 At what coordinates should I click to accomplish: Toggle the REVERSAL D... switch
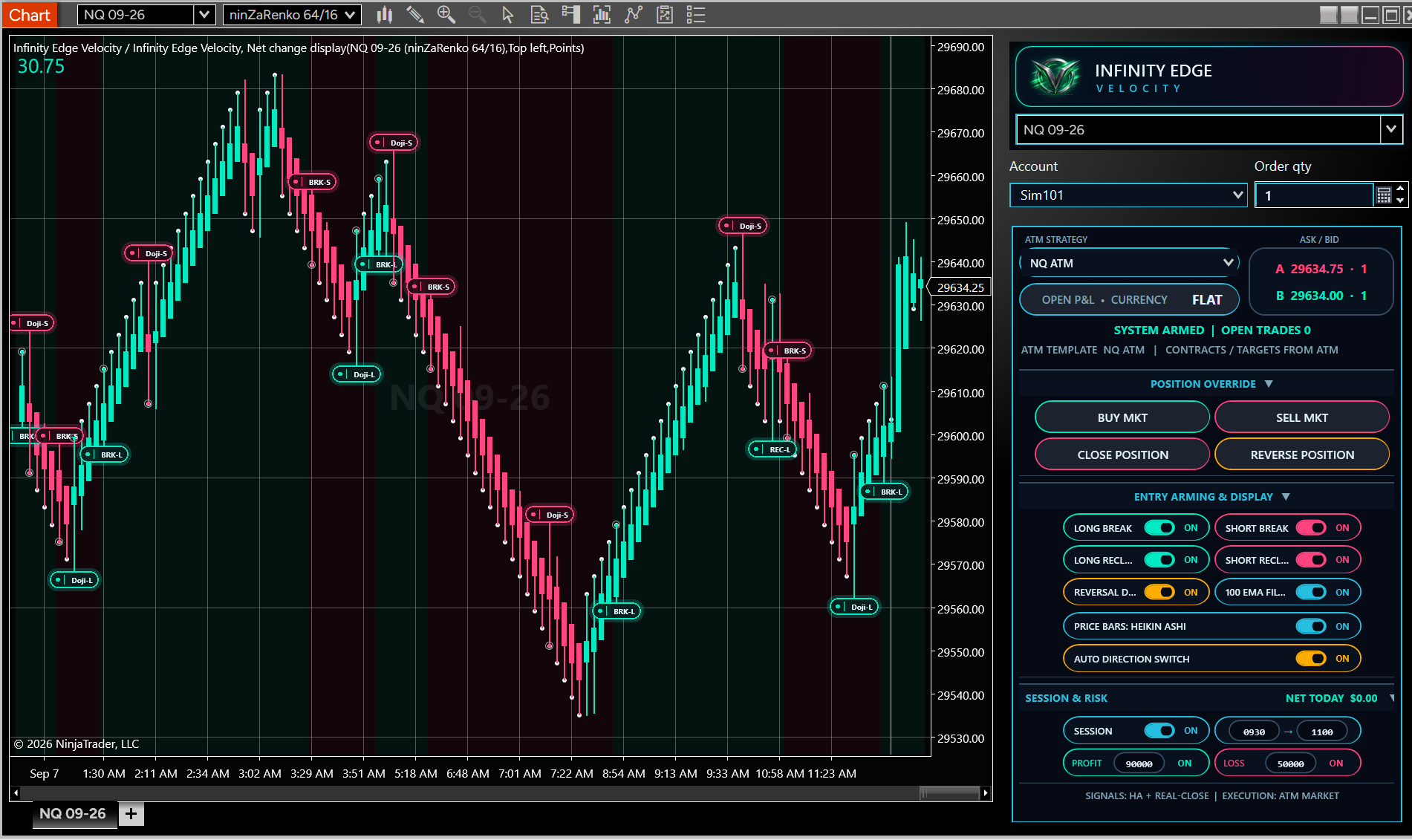click(x=1159, y=592)
